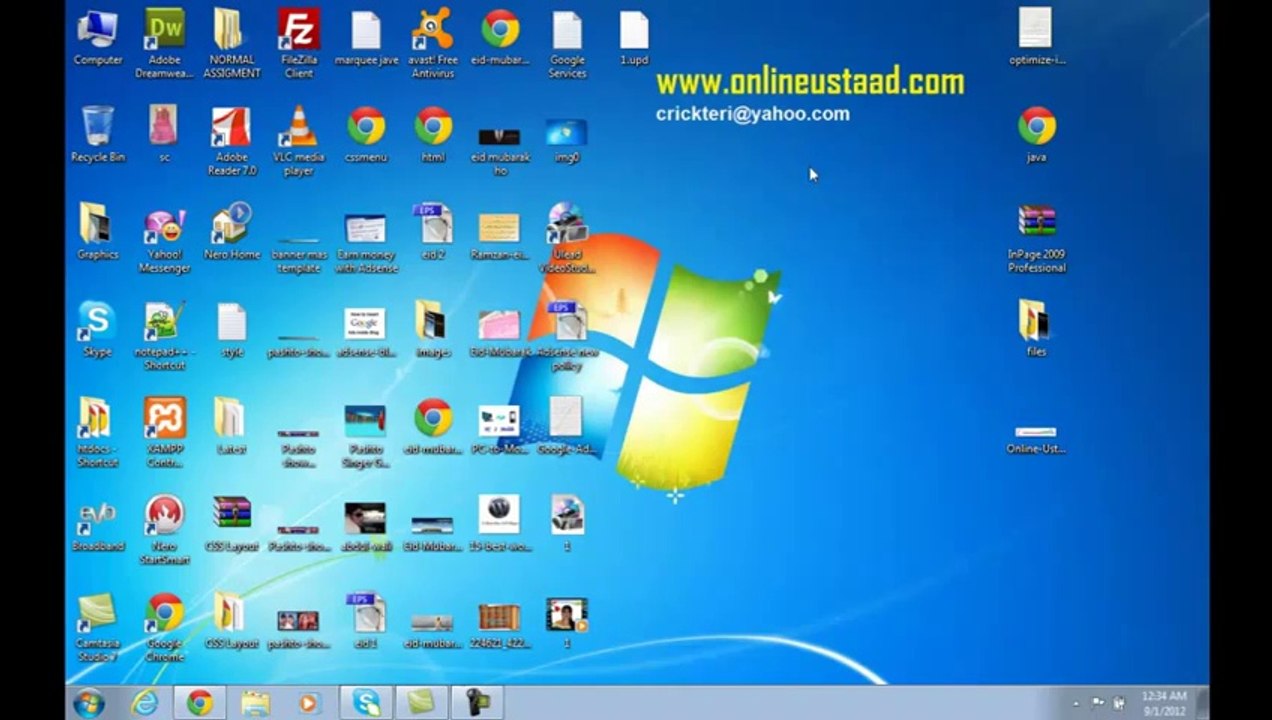Image resolution: width=1272 pixels, height=720 pixels.
Task: Select the eid1 EPS file
Action: coord(366,621)
